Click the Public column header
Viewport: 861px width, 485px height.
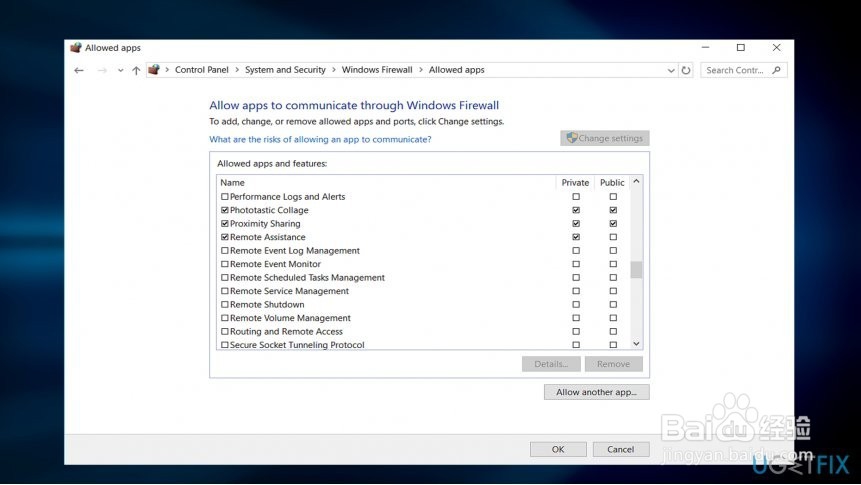coord(612,182)
